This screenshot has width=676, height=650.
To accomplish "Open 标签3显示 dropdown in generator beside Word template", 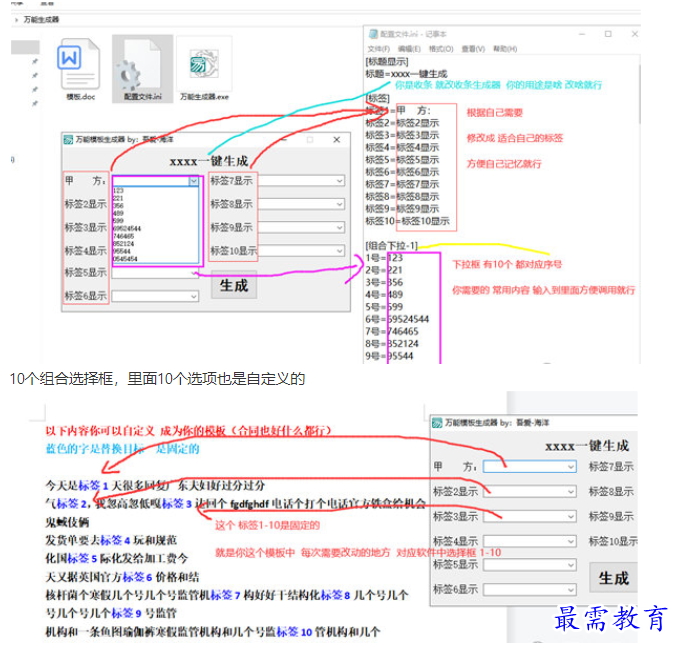I will [571, 516].
